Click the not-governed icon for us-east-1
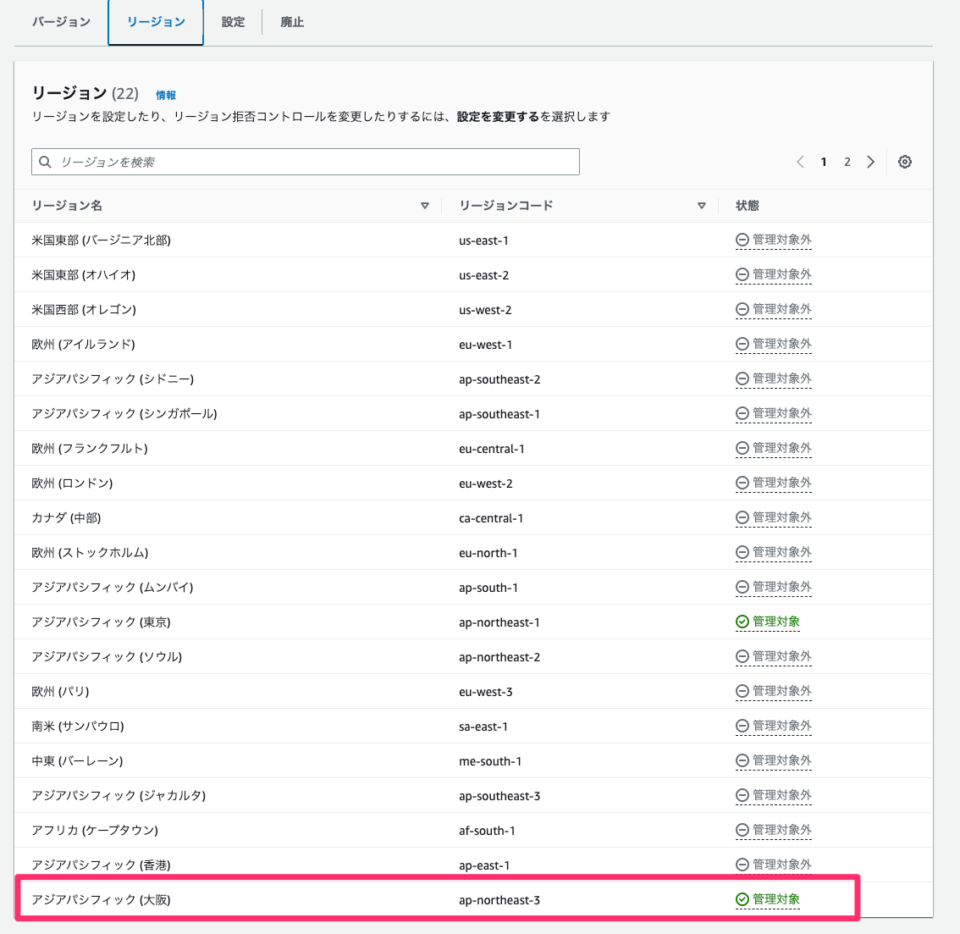Viewport: 960px width, 934px height. (742, 240)
